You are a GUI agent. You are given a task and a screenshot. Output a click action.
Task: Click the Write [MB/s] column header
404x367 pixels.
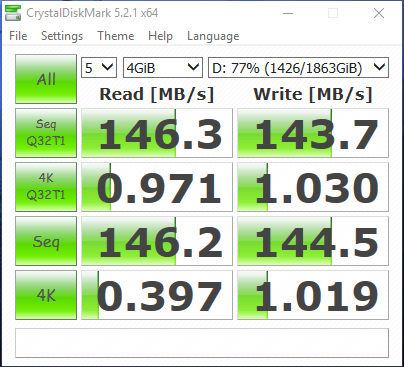coord(313,94)
